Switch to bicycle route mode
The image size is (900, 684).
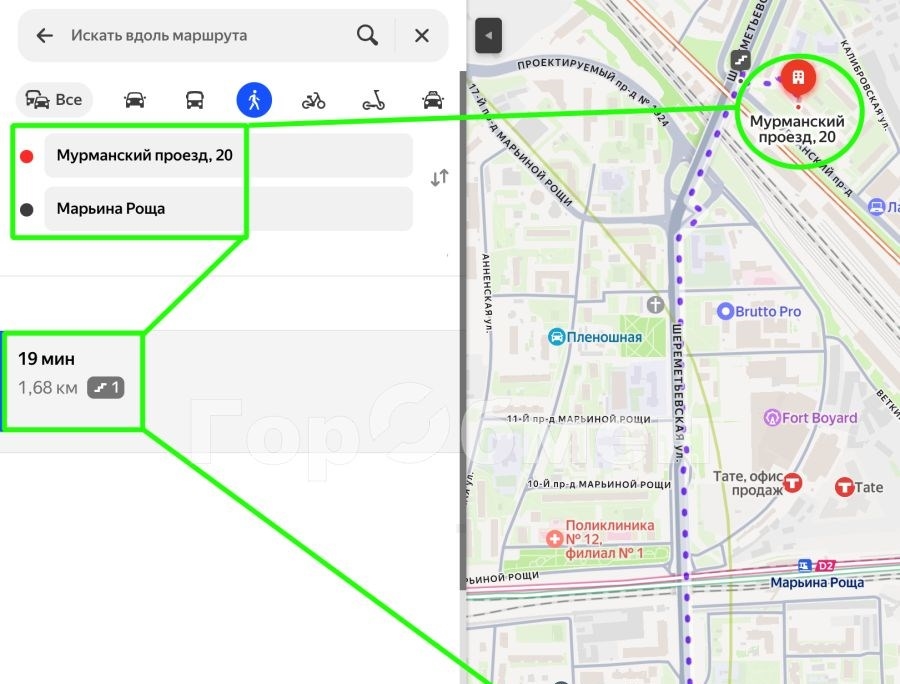314,100
